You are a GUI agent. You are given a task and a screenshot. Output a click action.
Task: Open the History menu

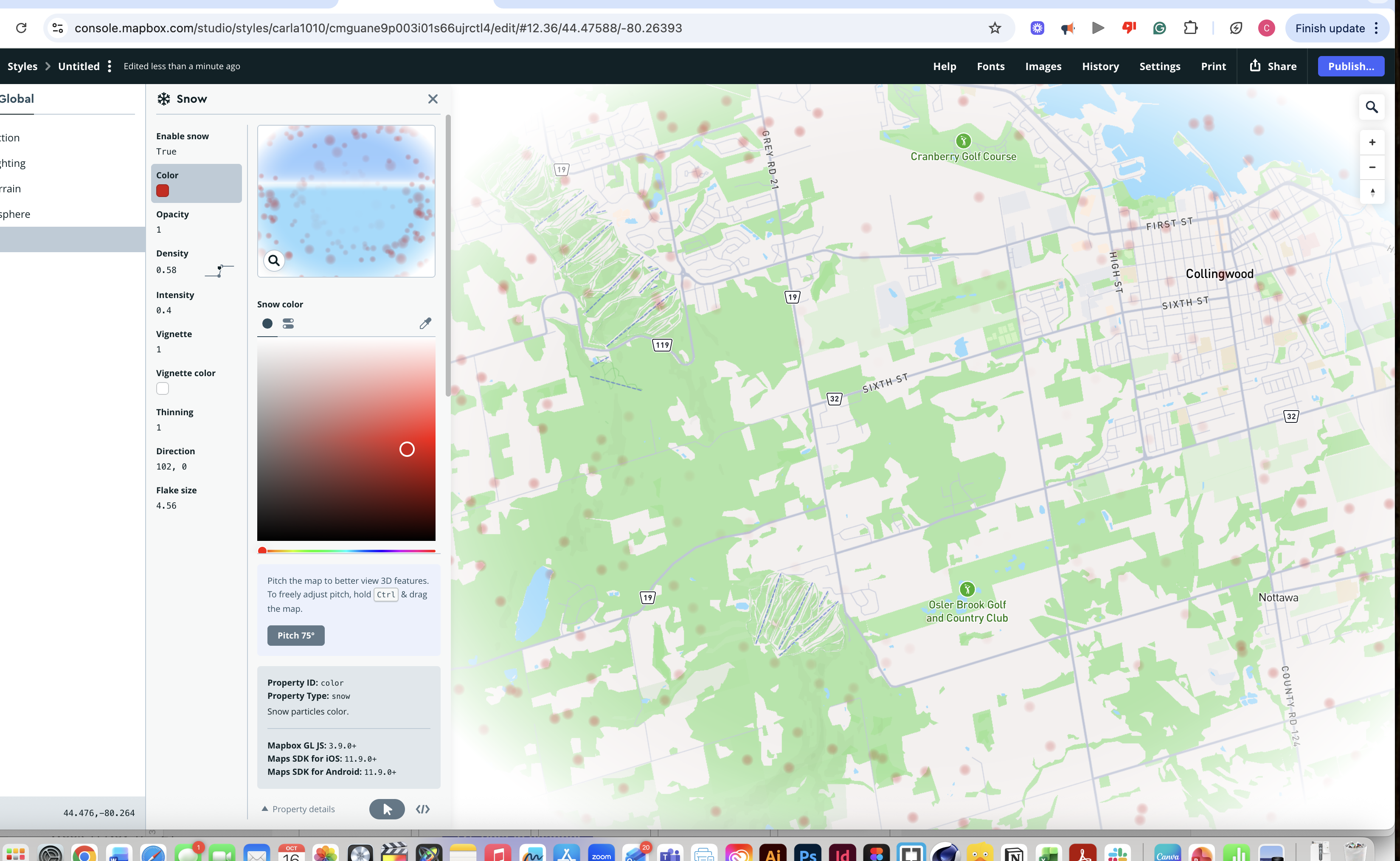pos(1100,65)
